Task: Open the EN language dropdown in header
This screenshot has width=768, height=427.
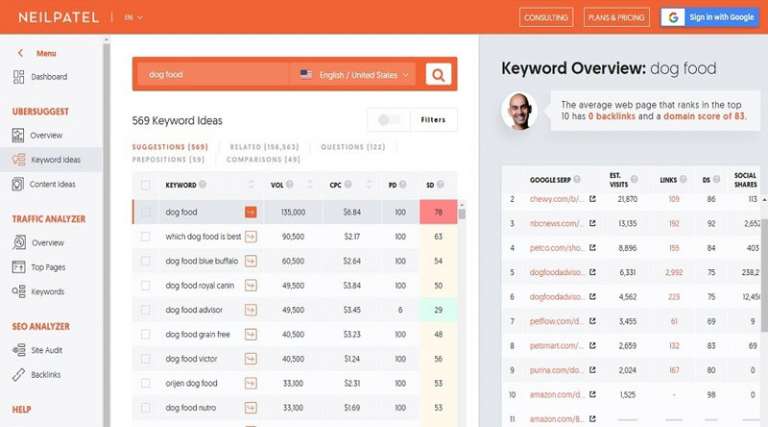Action: [133, 18]
